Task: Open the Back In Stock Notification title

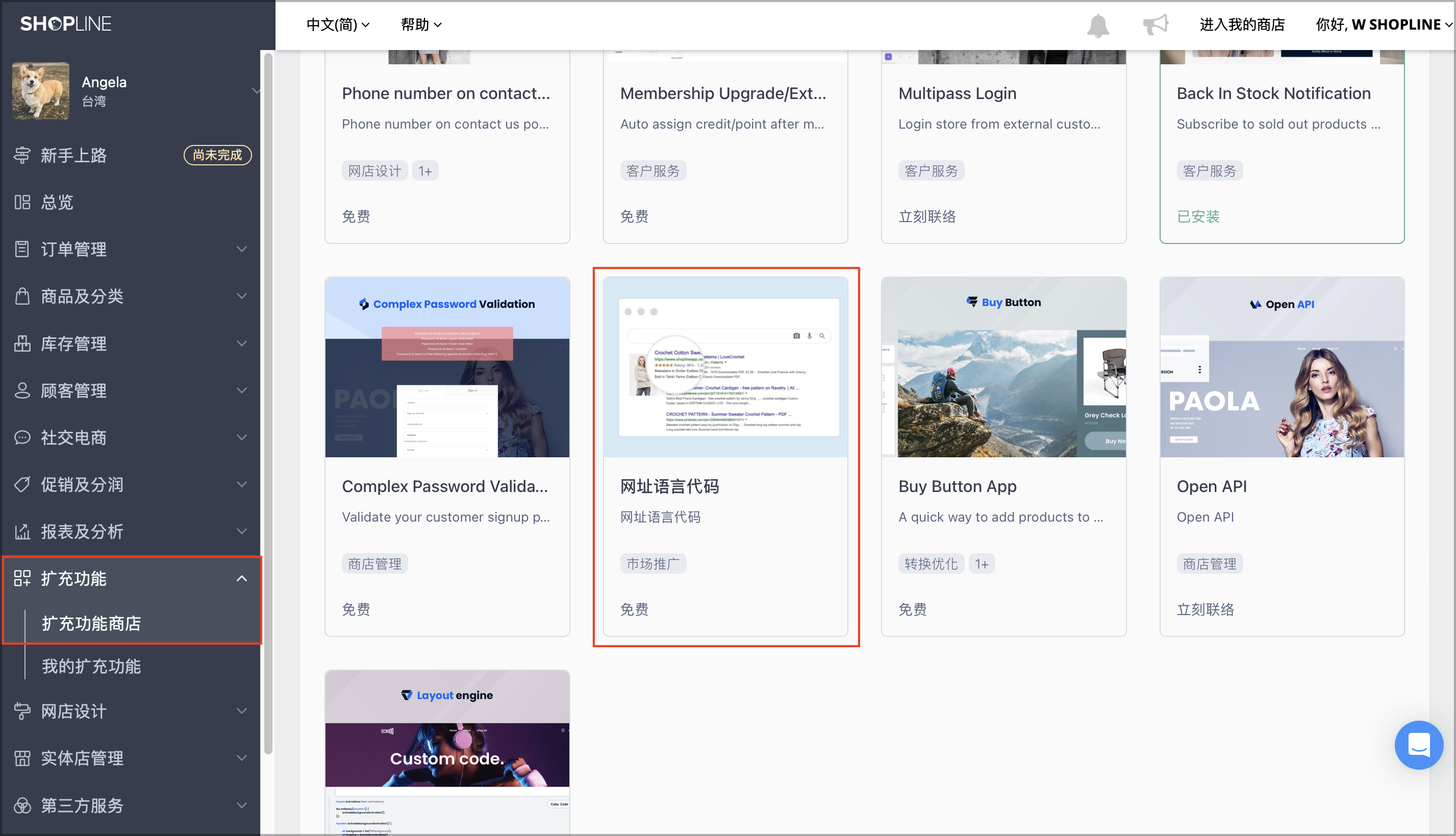Action: click(x=1273, y=93)
